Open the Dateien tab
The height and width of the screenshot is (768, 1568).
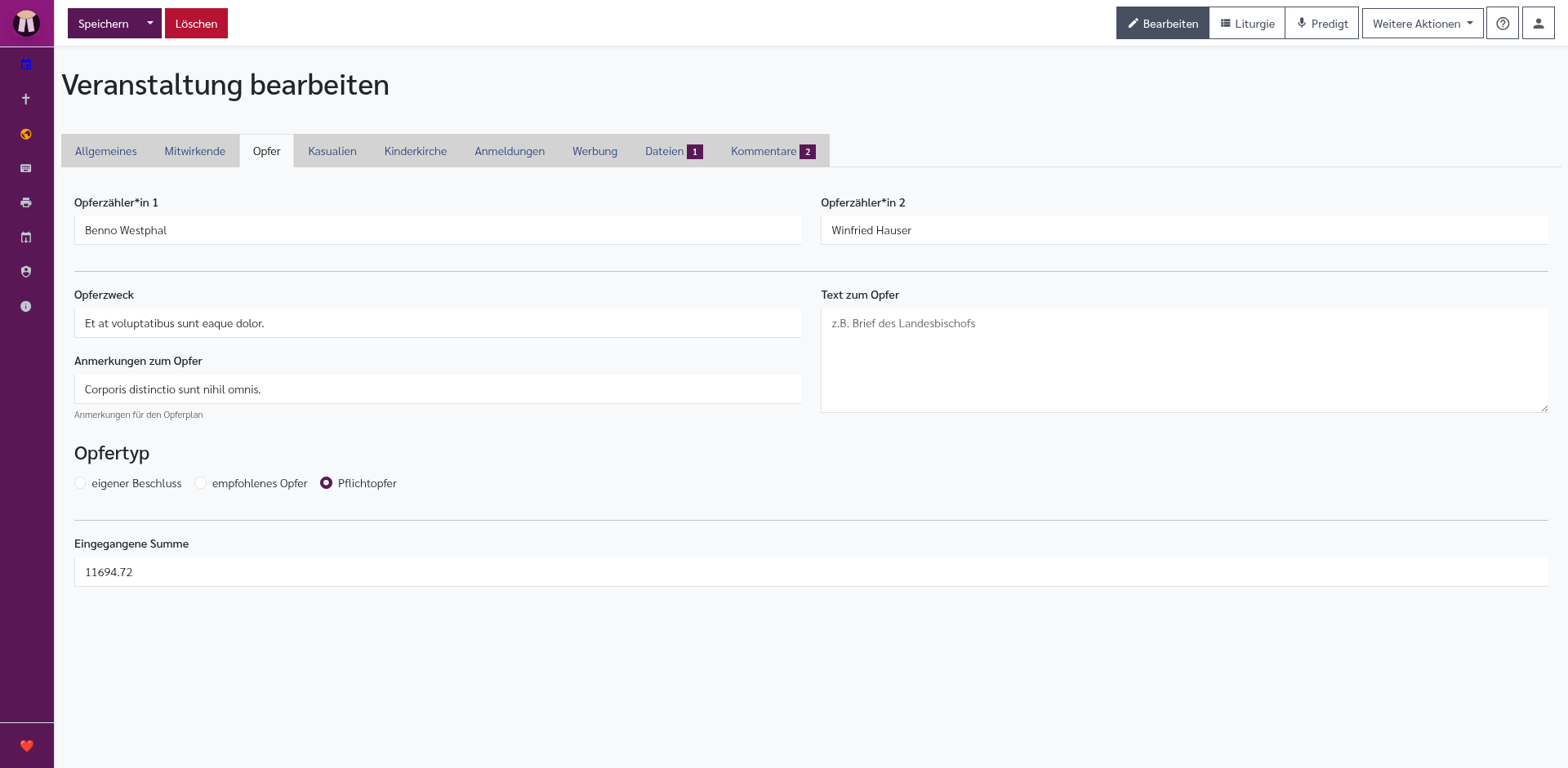click(x=674, y=151)
